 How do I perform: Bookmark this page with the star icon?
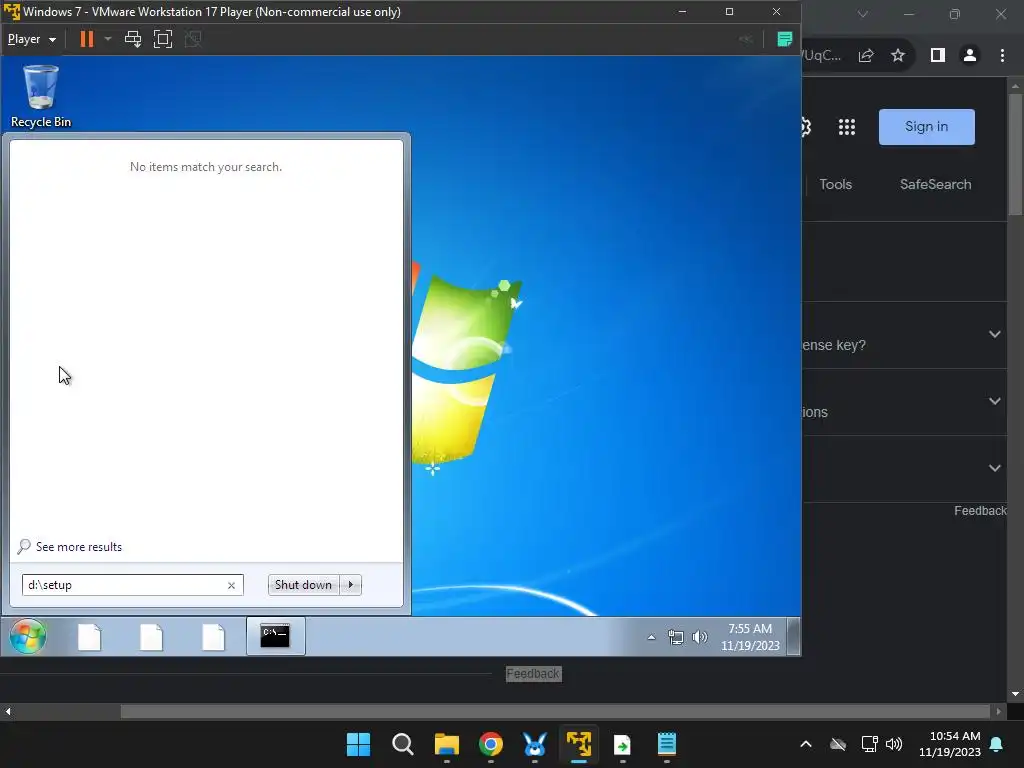coord(898,56)
